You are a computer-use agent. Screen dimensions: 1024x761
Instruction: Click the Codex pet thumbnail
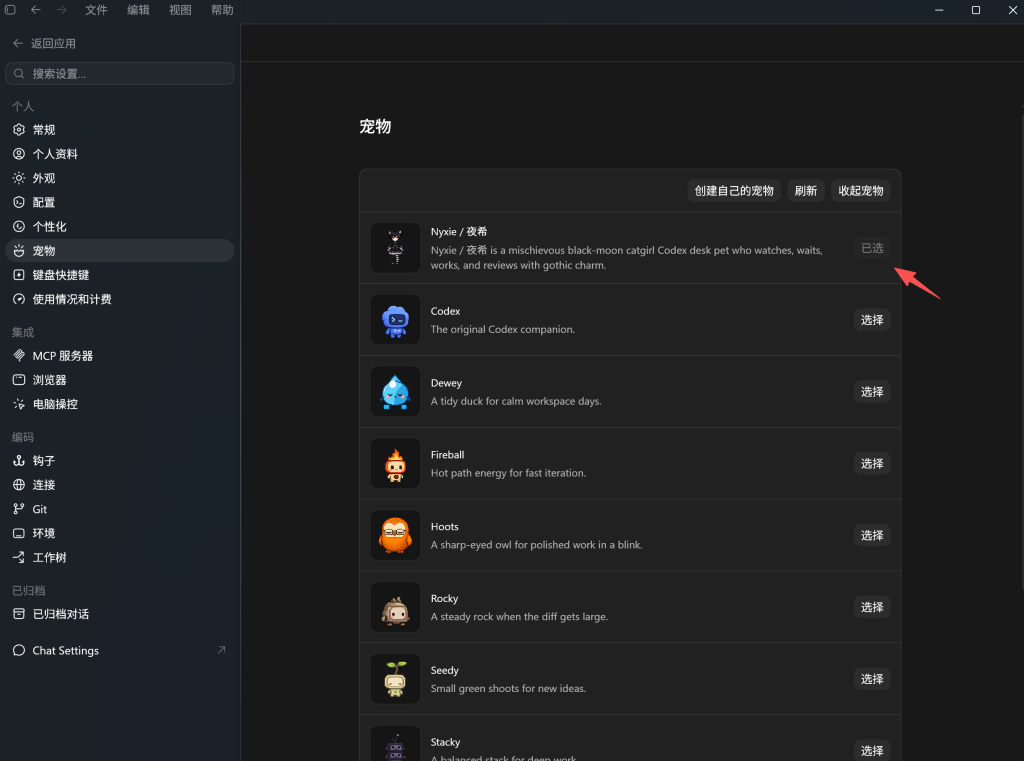[x=395, y=319]
